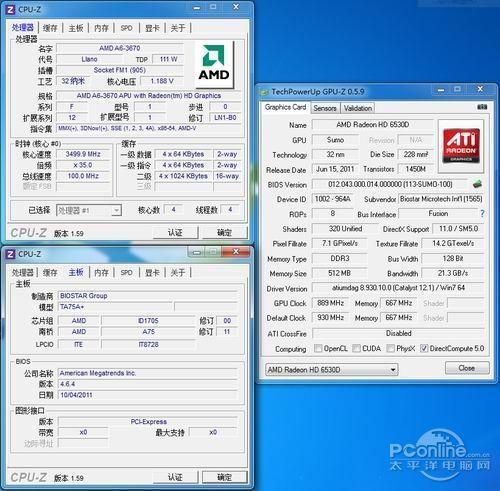
Task: Click 确定 button in bottom CPU-Z window
Action: tap(224, 477)
